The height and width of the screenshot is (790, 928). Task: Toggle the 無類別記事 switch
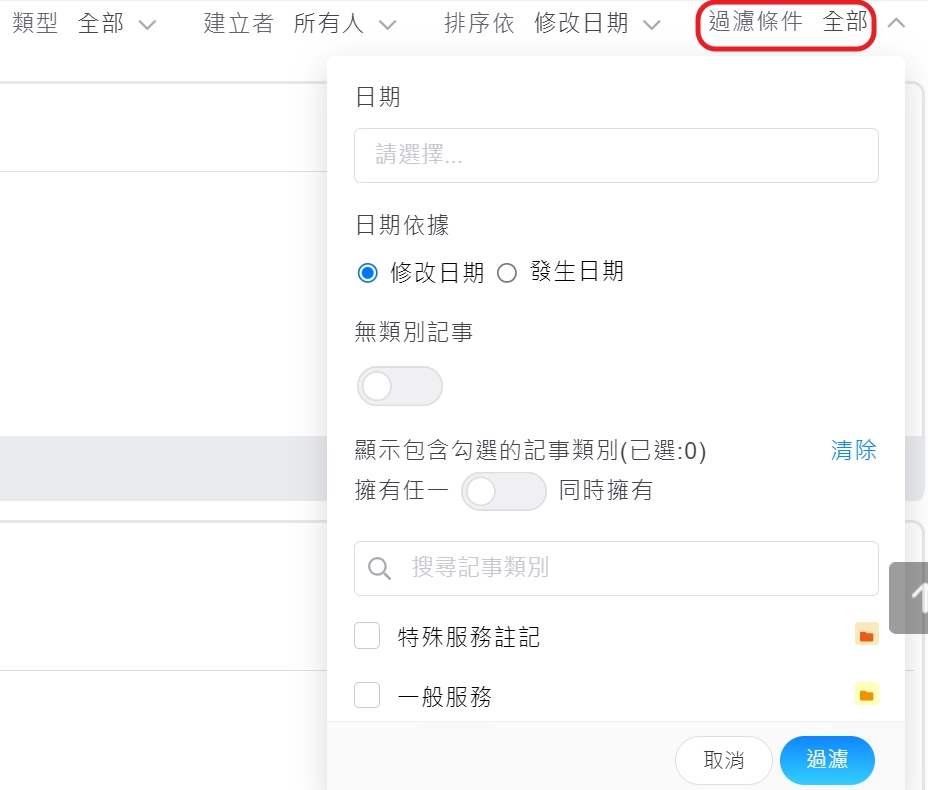pos(399,386)
